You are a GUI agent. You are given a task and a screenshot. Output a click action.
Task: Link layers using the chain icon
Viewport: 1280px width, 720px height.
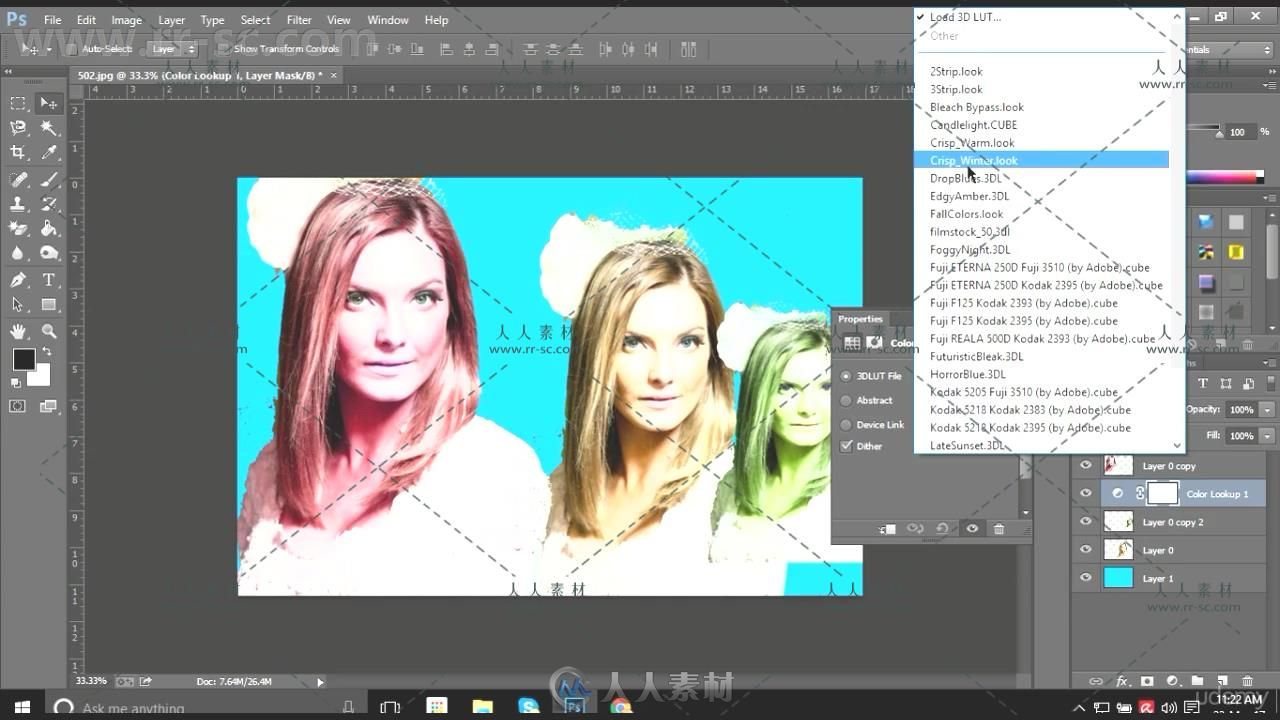click(1096, 681)
